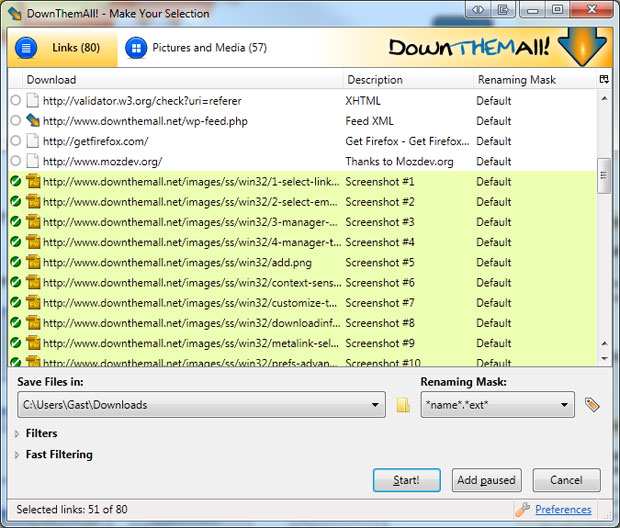Uncheck the Screenshot #7 green checkmark
This screenshot has height=528, width=620.
[x=15, y=302]
